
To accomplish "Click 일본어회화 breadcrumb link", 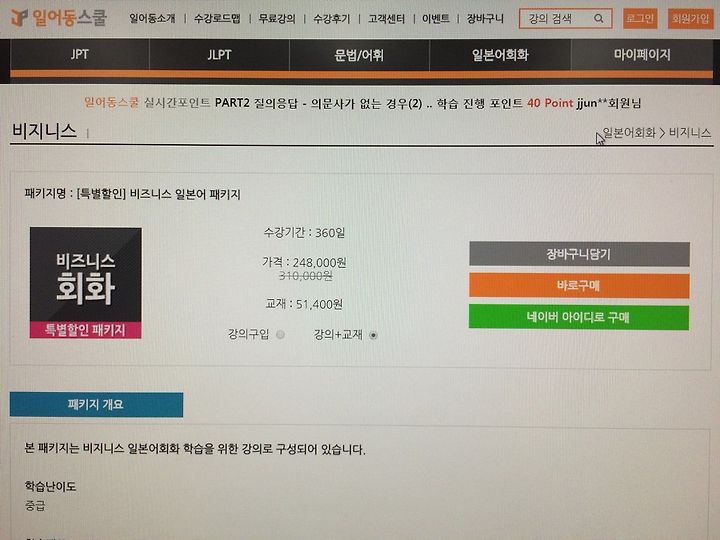I will coord(629,133).
